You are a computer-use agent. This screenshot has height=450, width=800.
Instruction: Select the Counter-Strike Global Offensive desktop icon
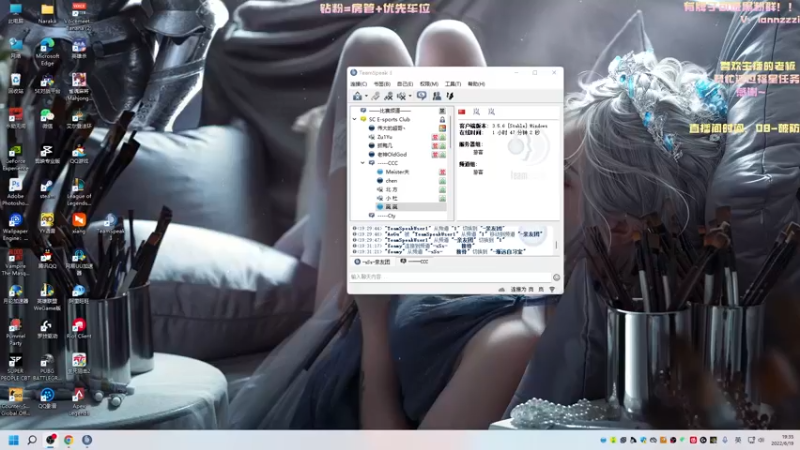click(15, 402)
